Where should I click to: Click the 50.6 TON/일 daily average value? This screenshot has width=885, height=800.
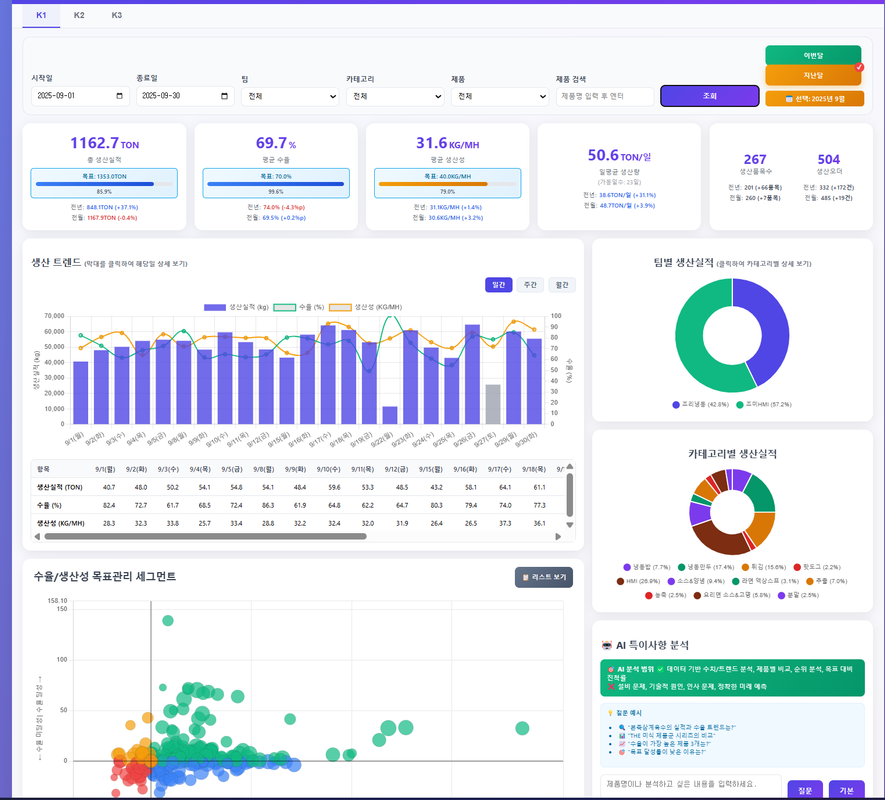coord(619,155)
